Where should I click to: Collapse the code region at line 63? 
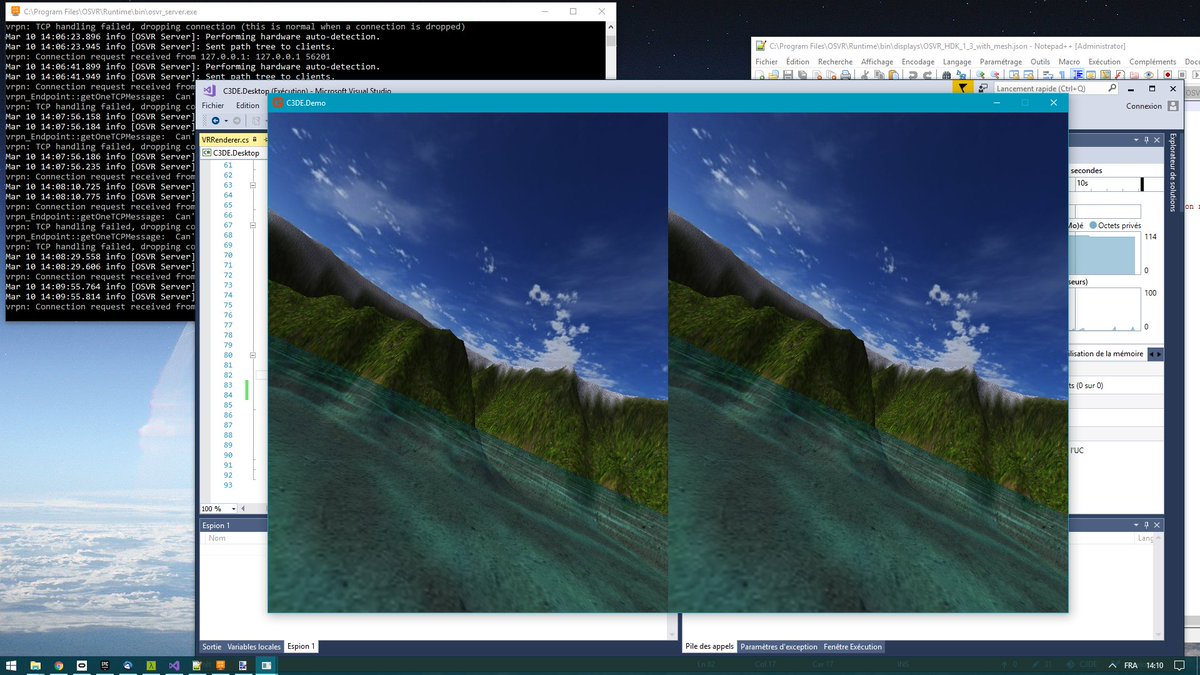click(253, 185)
